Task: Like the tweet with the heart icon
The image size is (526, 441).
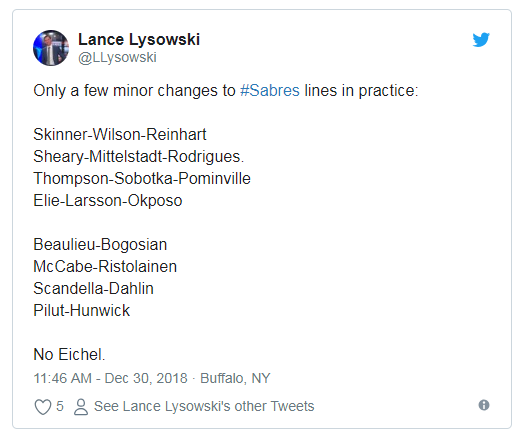Action: [x=43, y=407]
